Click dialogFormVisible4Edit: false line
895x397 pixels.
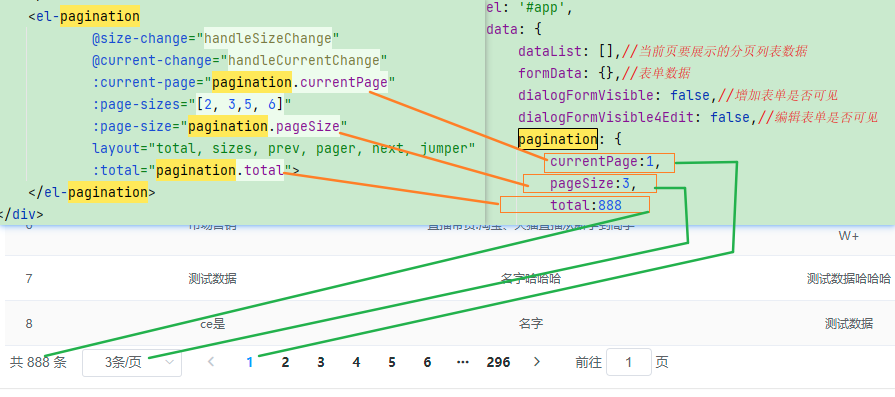pyautogui.click(x=698, y=118)
